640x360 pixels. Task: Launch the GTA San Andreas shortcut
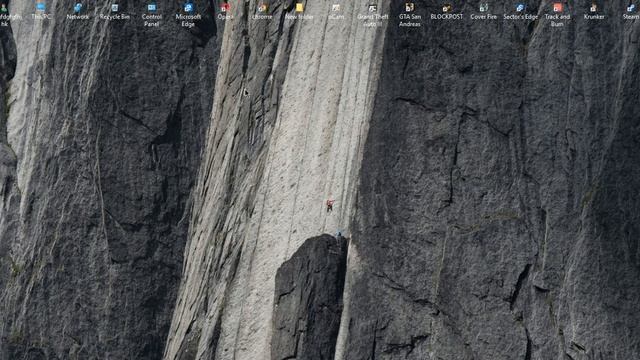410,14
